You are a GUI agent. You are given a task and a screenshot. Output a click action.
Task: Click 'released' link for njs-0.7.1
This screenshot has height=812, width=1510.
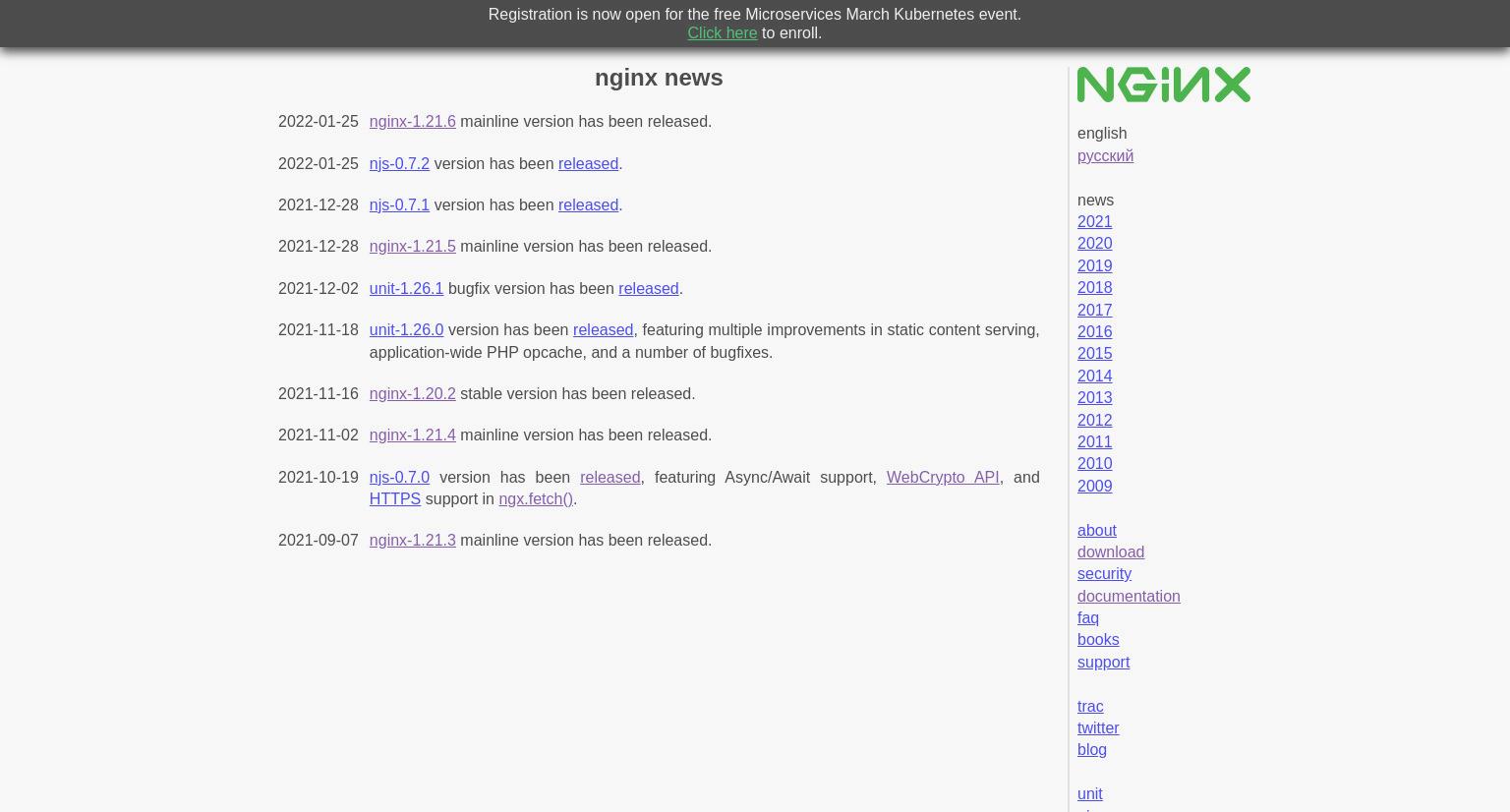pyautogui.click(x=588, y=204)
